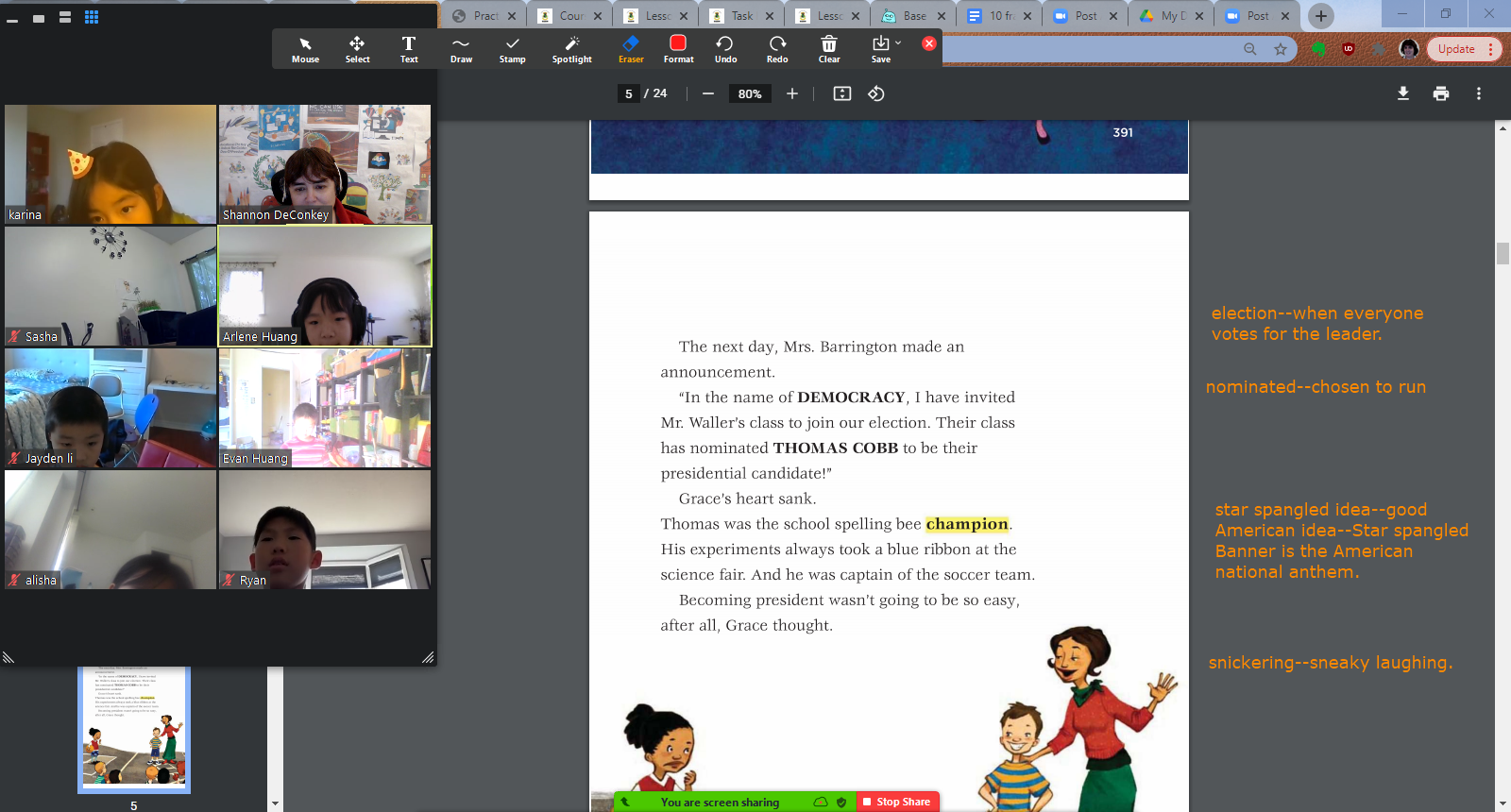Close the Pract browser tab
1511x812 pixels.
click(x=512, y=16)
